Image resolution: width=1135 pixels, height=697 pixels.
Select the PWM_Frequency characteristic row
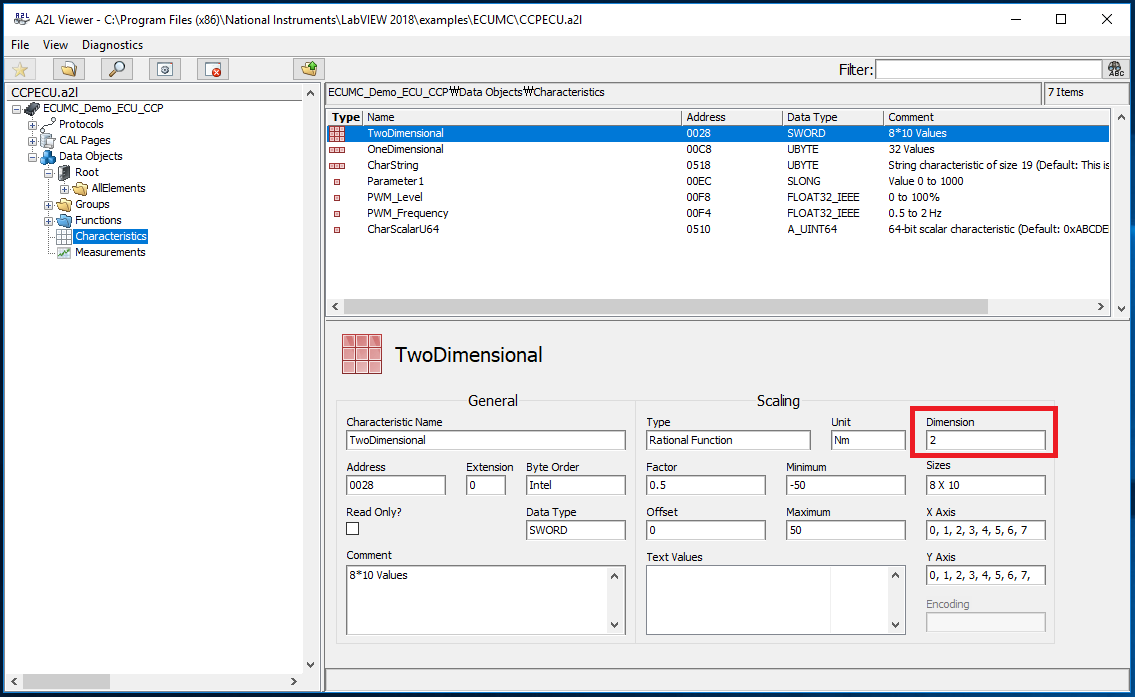pos(407,213)
